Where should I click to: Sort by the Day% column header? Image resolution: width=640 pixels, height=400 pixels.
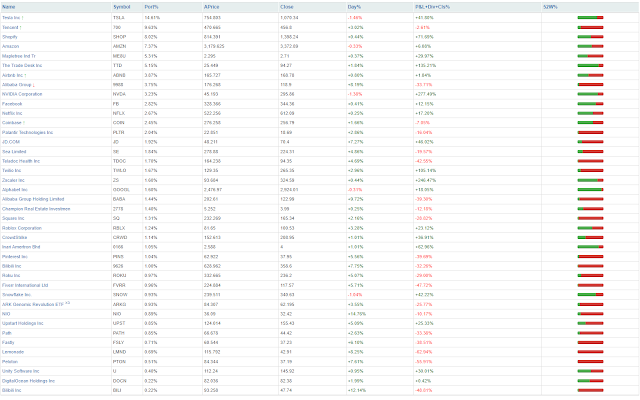pos(354,7)
